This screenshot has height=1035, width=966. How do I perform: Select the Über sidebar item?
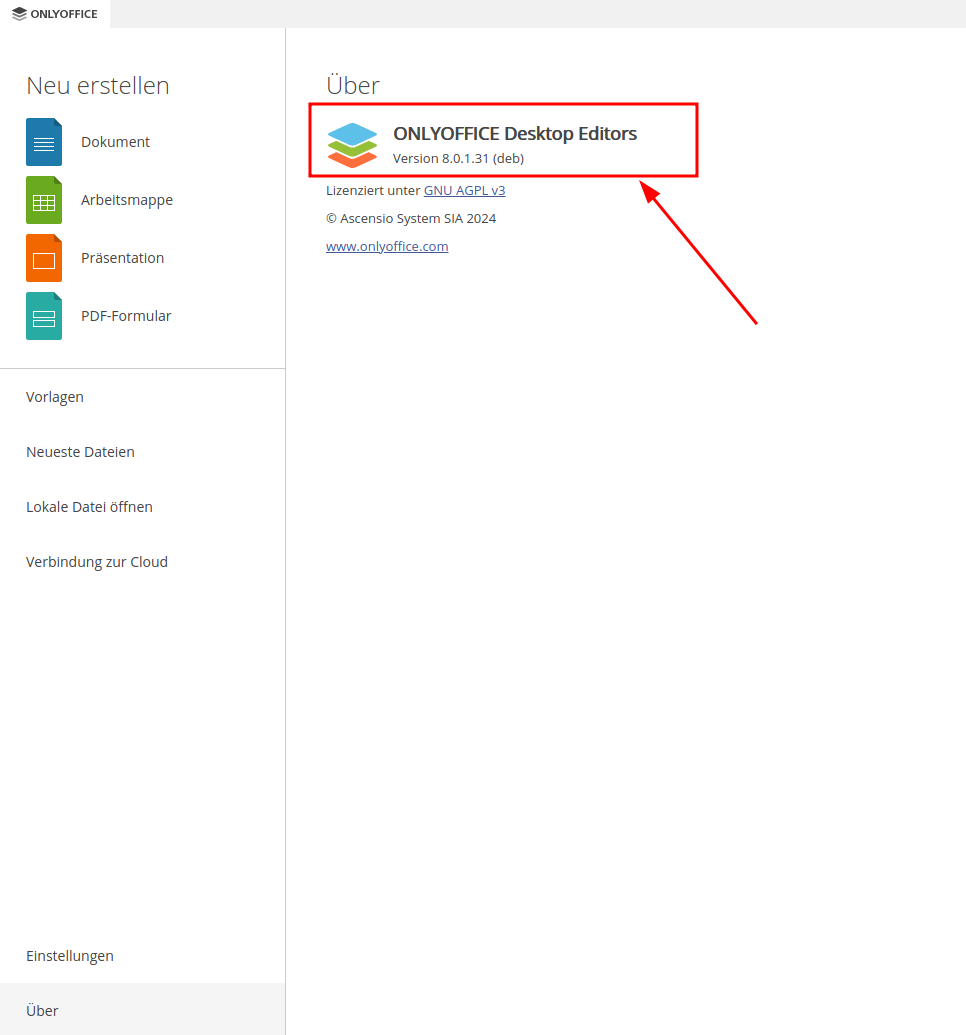pyautogui.click(x=143, y=1011)
